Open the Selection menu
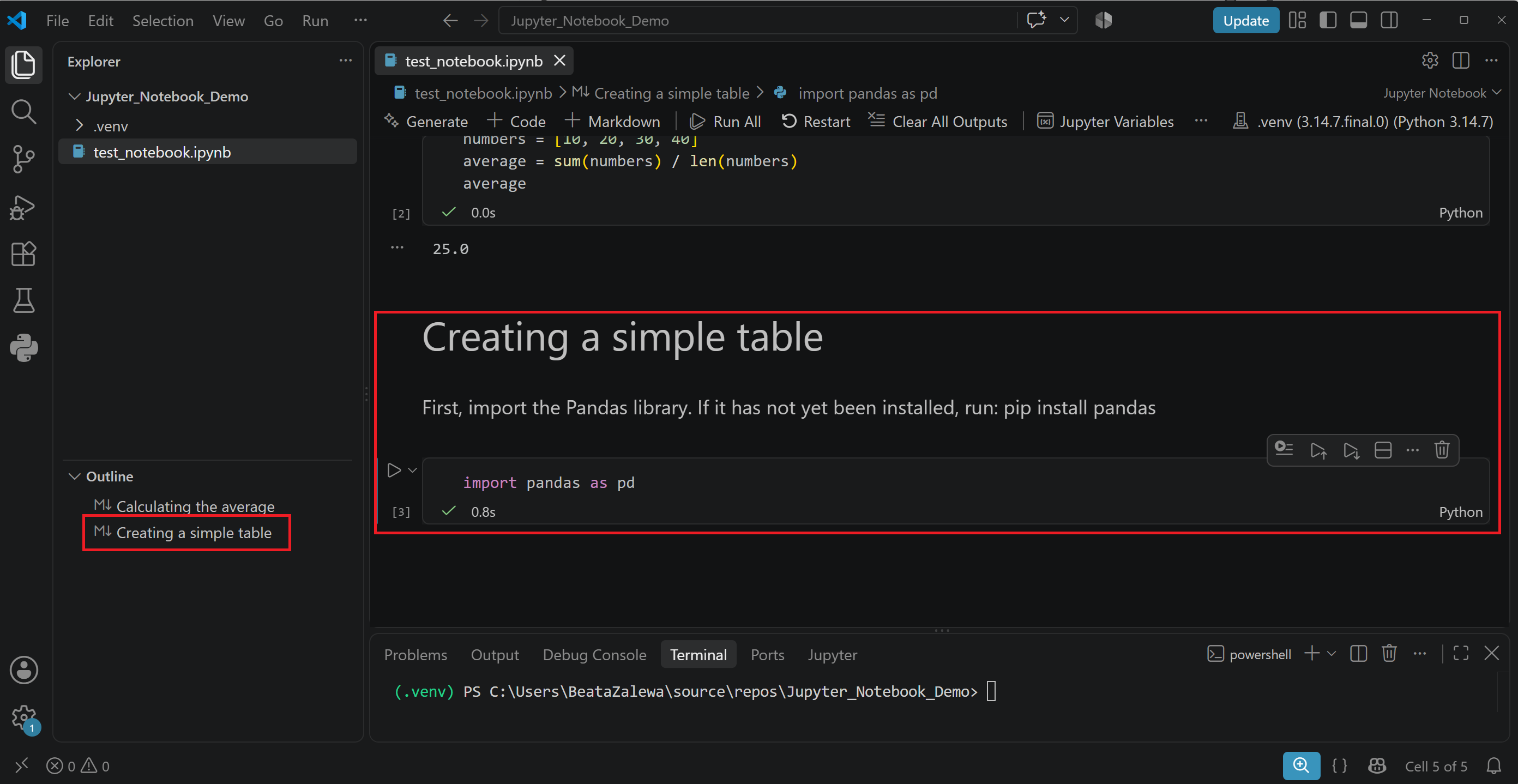The height and width of the screenshot is (784, 1518). (x=162, y=21)
